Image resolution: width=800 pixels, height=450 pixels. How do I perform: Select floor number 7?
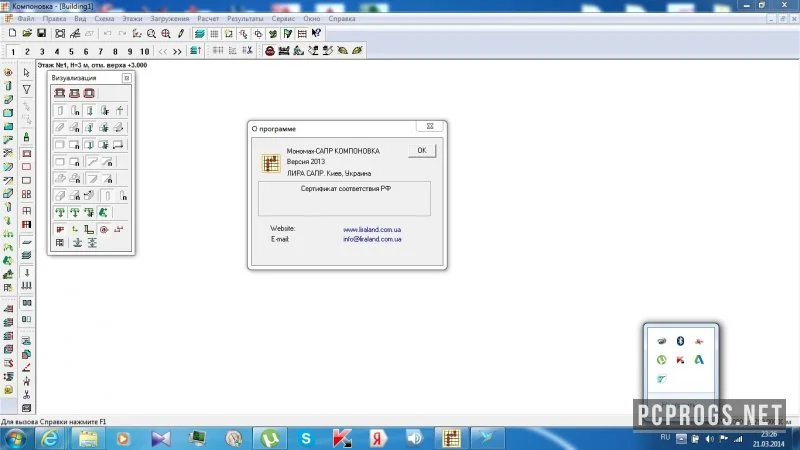coord(101,52)
